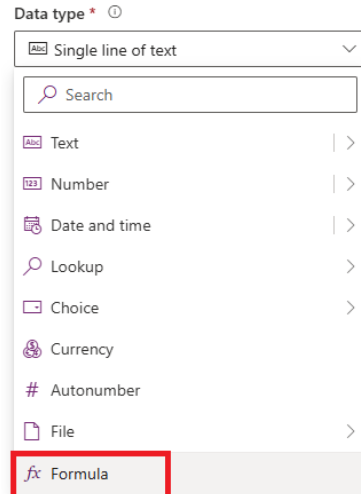Expand the Lookup submenu chevron
Image resolution: width=361 pixels, height=494 pixels.
click(x=350, y=267)
